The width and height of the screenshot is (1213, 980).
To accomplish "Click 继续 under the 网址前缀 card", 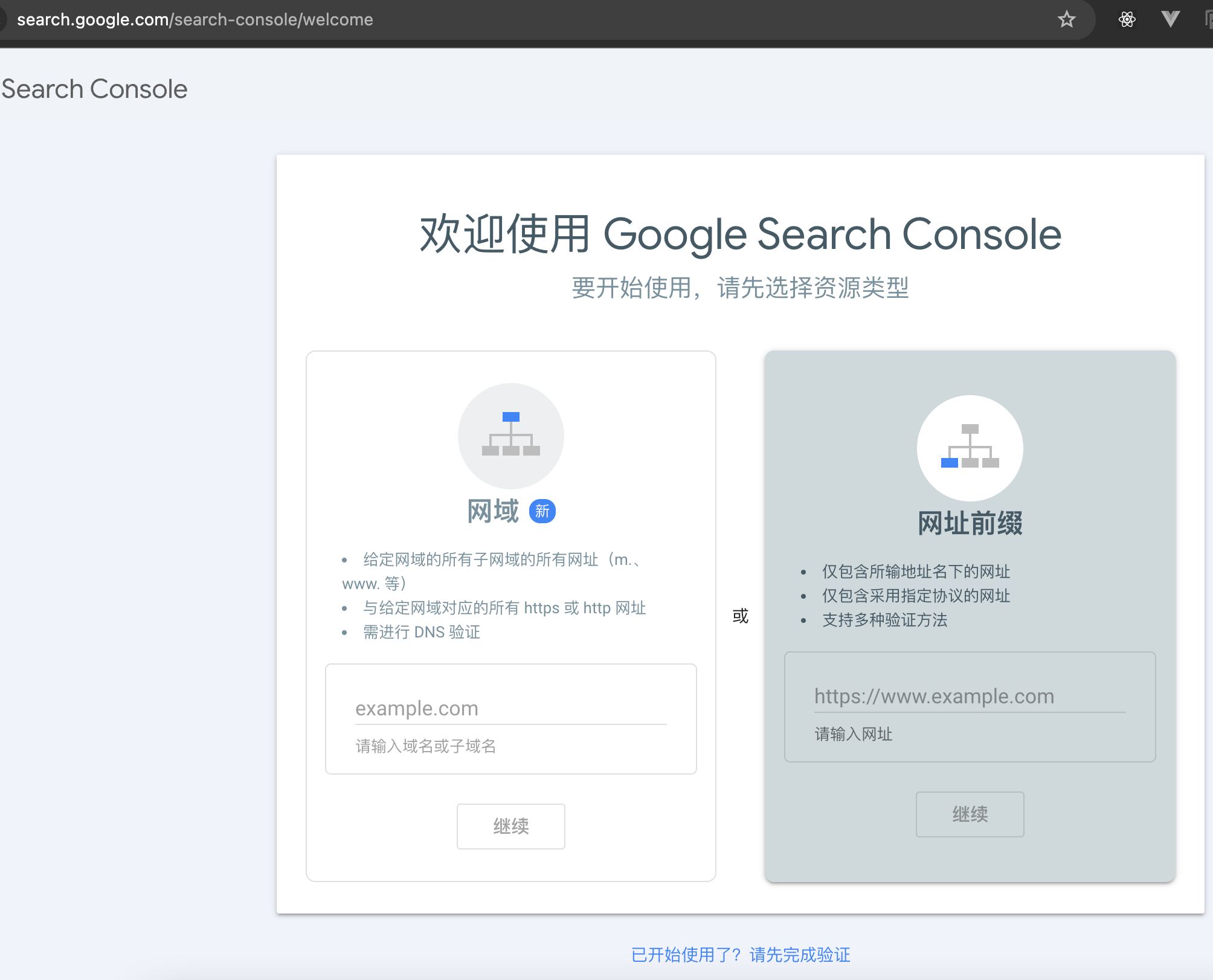I will (x=970, y=814).
